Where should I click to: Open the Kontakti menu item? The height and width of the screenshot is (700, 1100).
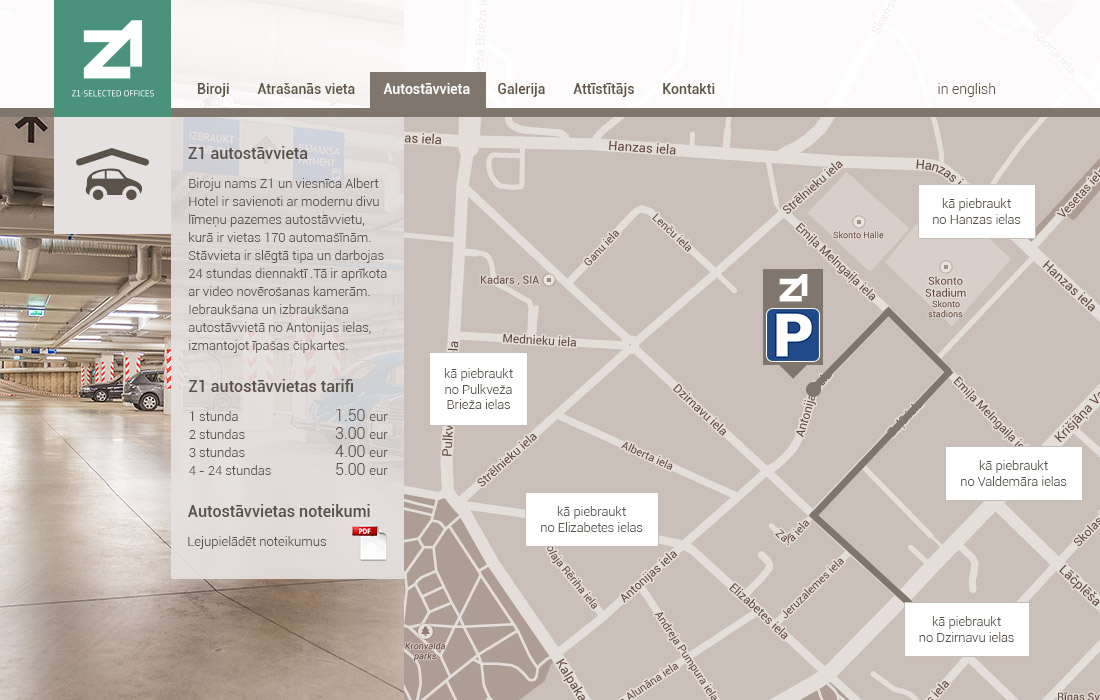[688, 89]
